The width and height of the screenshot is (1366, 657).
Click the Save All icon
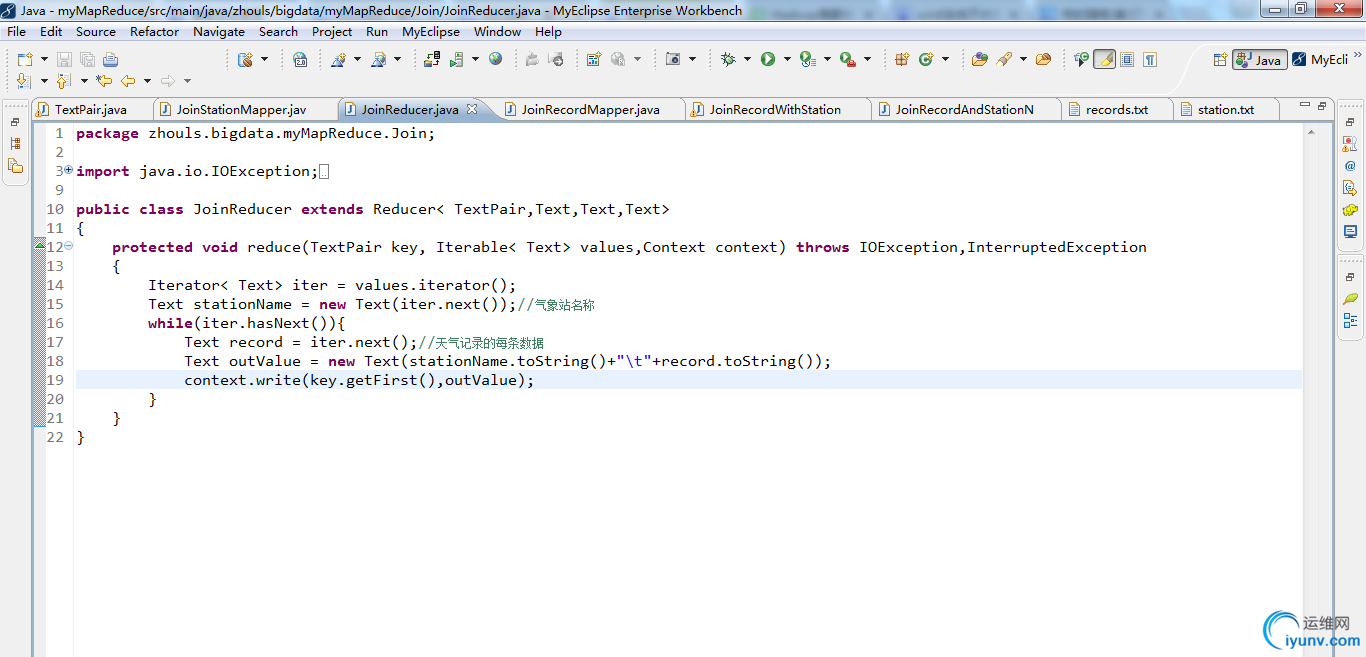click(87, 59)
